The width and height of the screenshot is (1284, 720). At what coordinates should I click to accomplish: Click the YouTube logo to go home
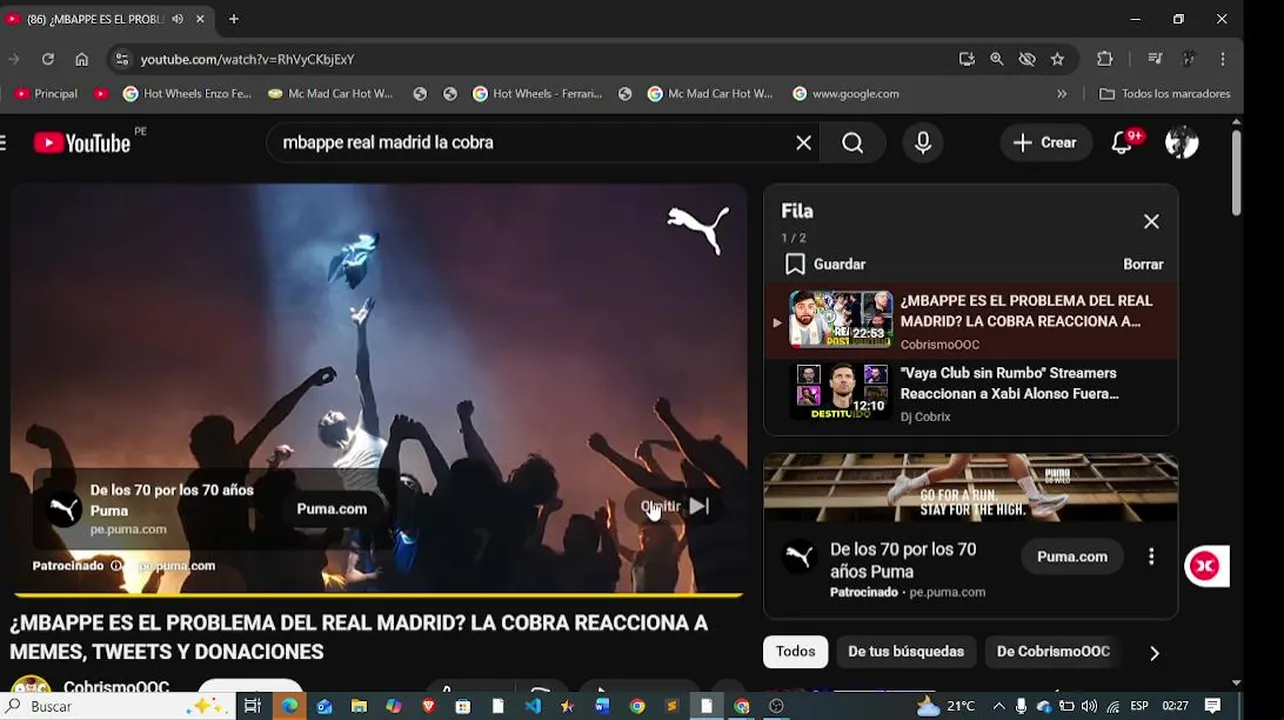click(x=82, y=143)
